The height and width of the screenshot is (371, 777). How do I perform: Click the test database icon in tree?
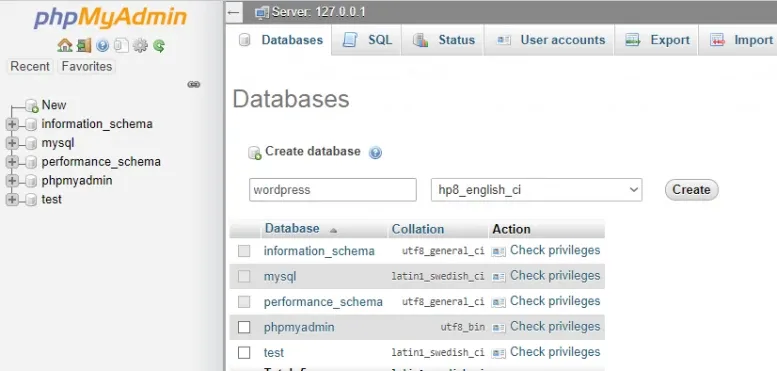click(x=31, y=200)
